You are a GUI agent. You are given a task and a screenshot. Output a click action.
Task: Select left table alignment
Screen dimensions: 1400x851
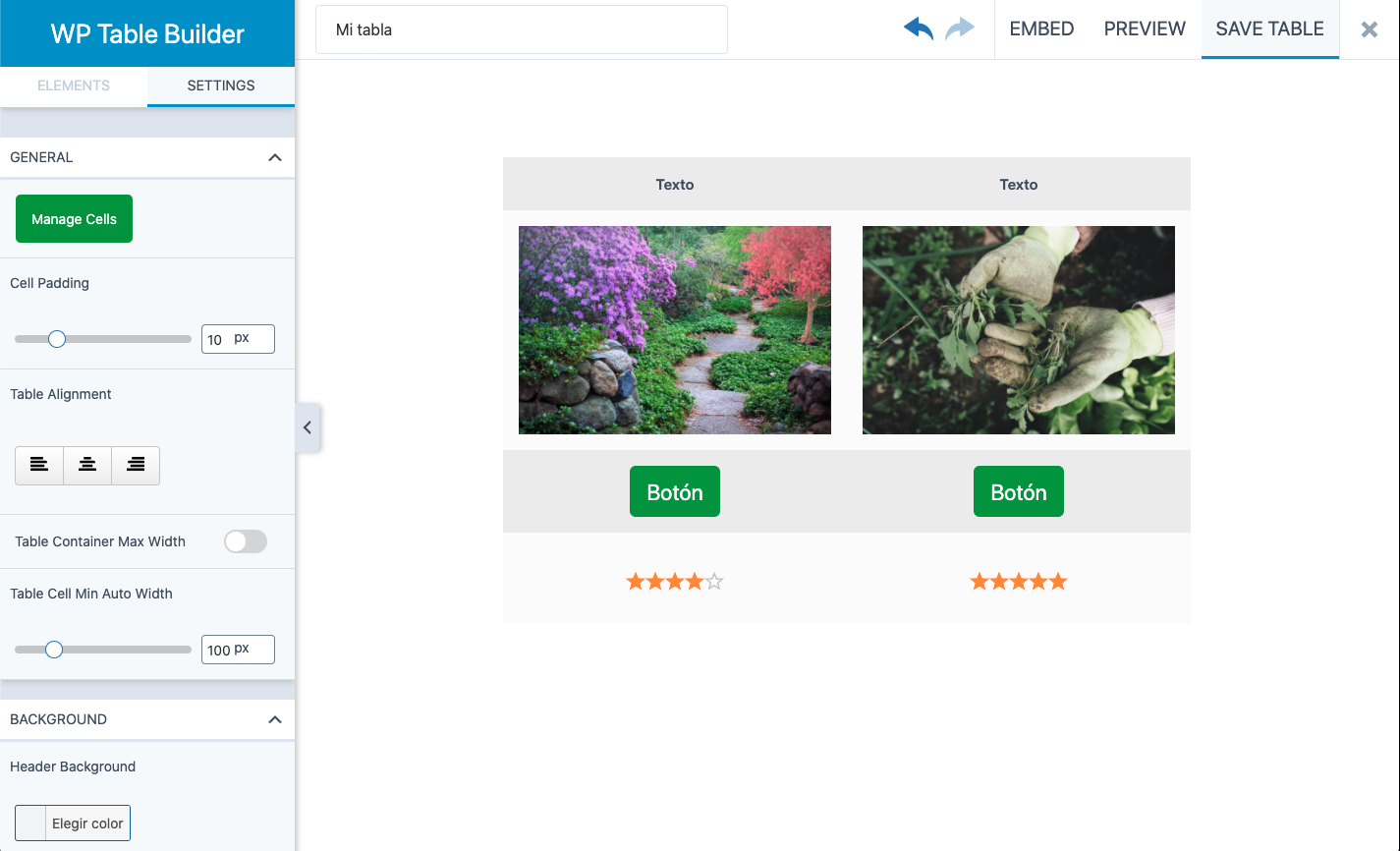38,465
